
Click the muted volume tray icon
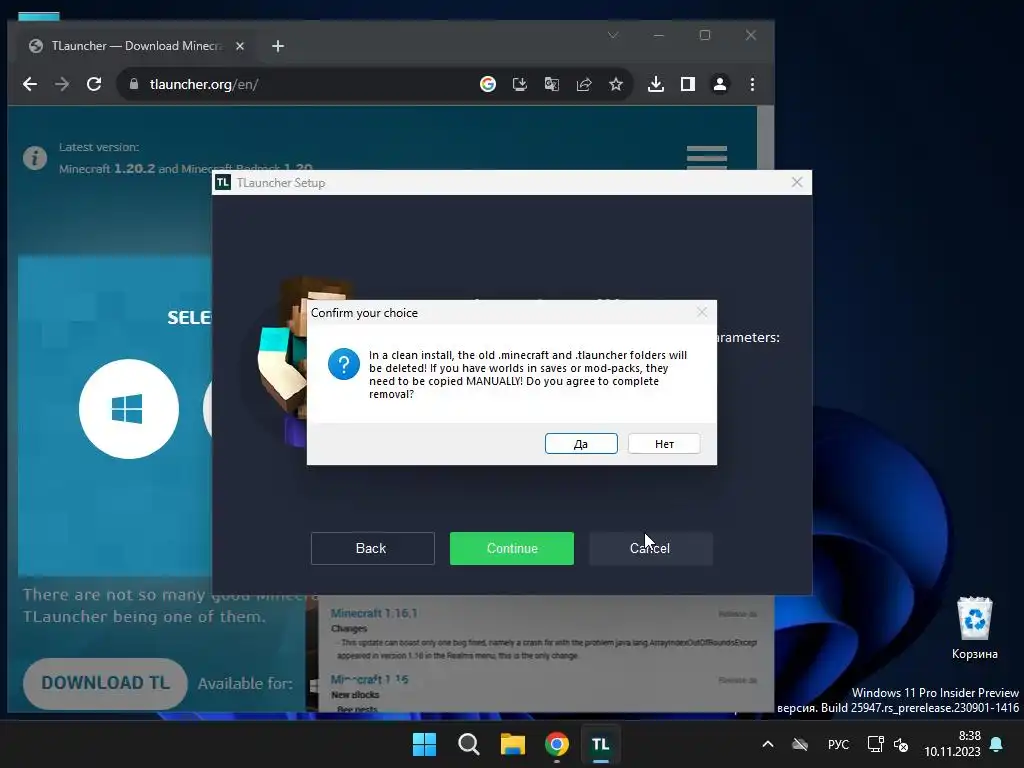(x=901, y=744)
